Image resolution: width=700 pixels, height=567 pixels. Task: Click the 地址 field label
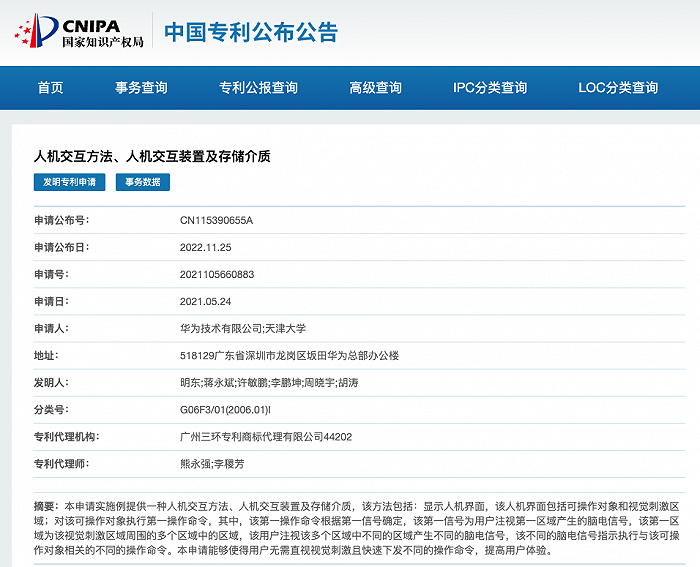46,356
